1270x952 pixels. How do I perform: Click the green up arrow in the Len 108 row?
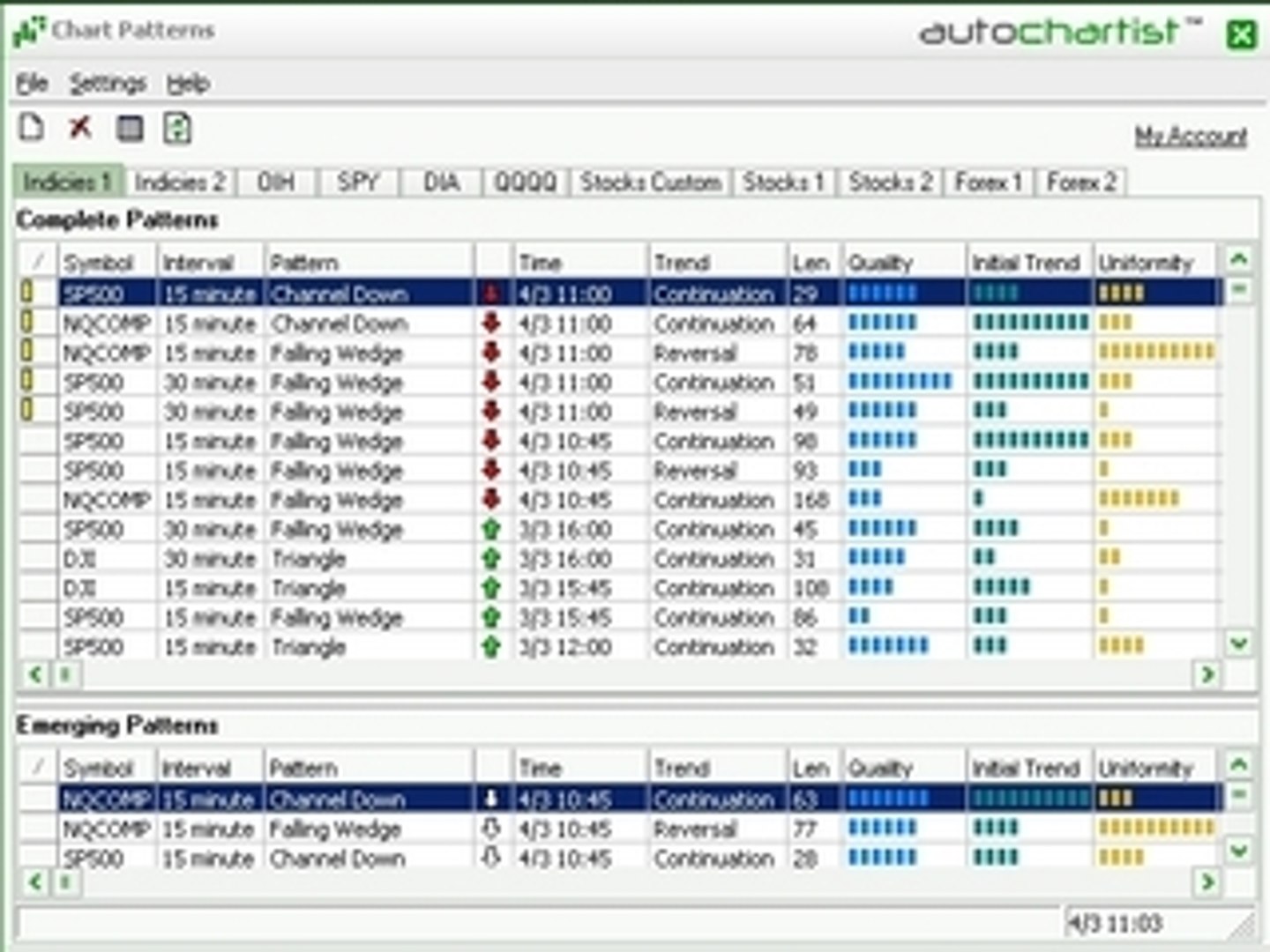pos(491,588)
